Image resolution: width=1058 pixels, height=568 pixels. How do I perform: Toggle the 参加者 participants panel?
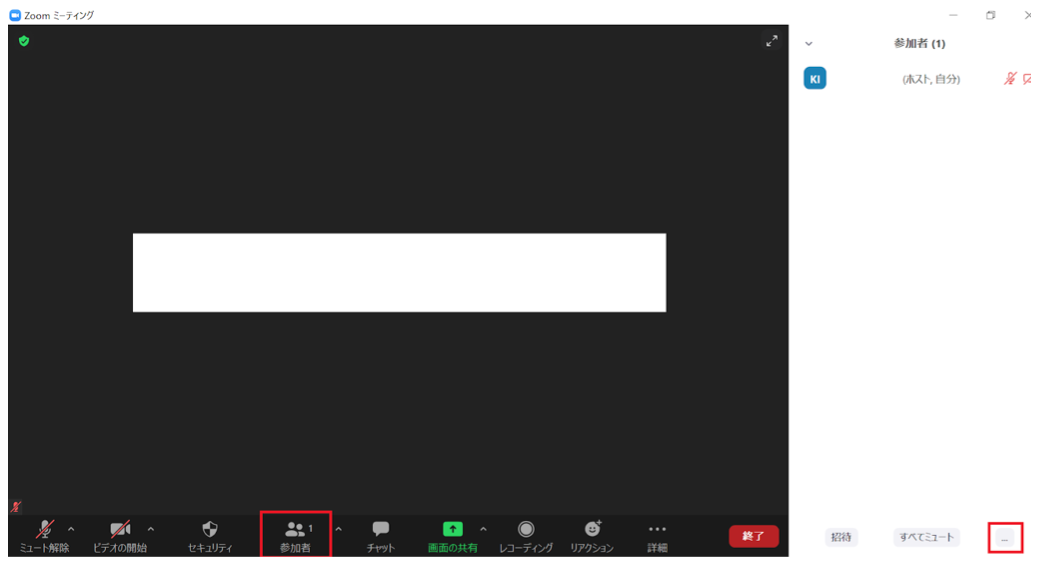pyautogui.click(x=295, y=535)
